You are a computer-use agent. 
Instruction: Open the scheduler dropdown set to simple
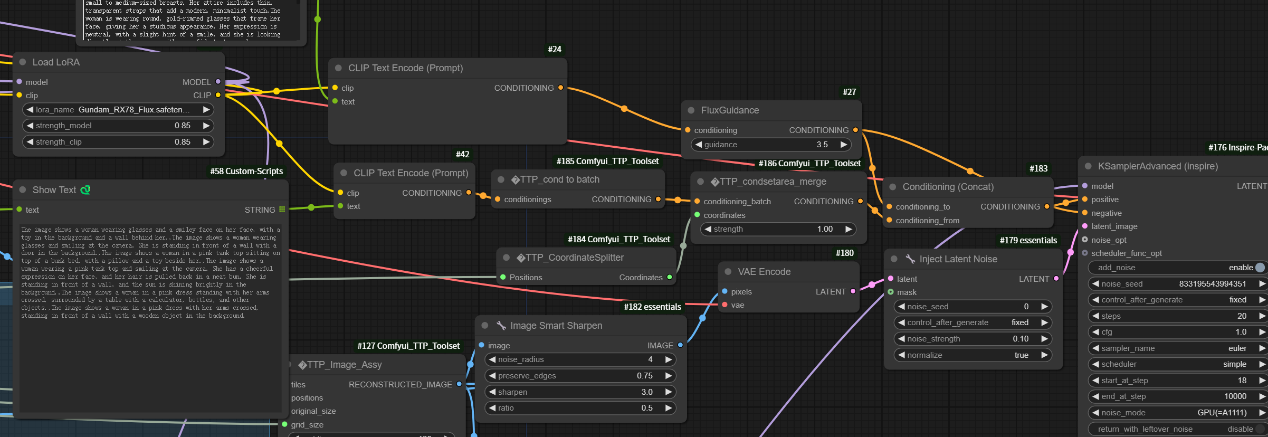pos(1176,364)
